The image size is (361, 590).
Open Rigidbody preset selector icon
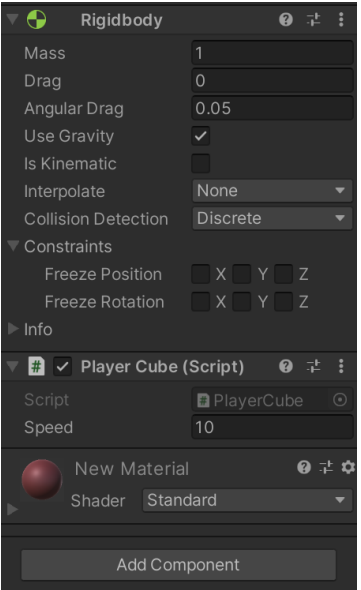[313, 19]
